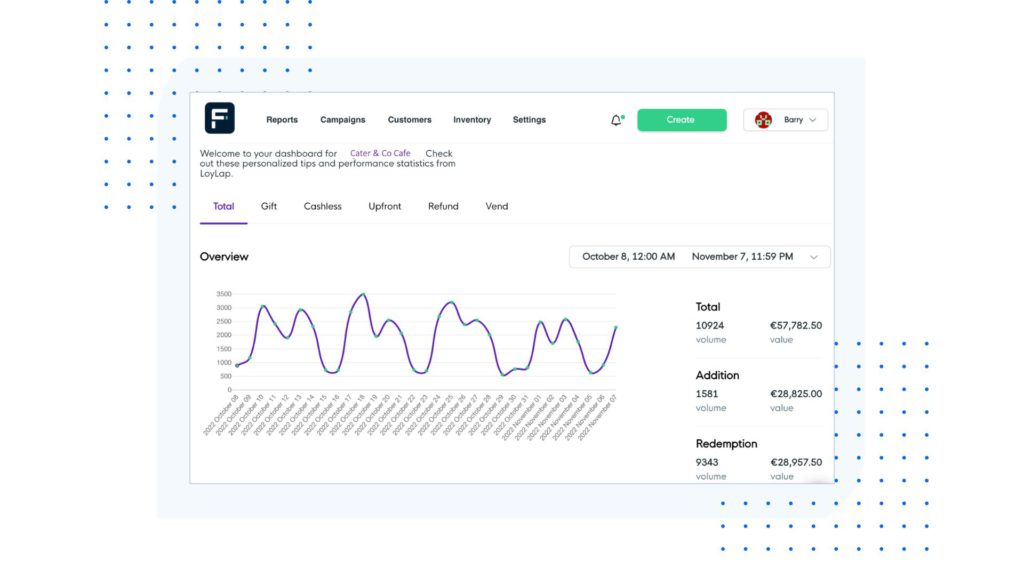Switch to the Vend tab
The height and width of the screenshot is (576, 1024).
point(496,206)
